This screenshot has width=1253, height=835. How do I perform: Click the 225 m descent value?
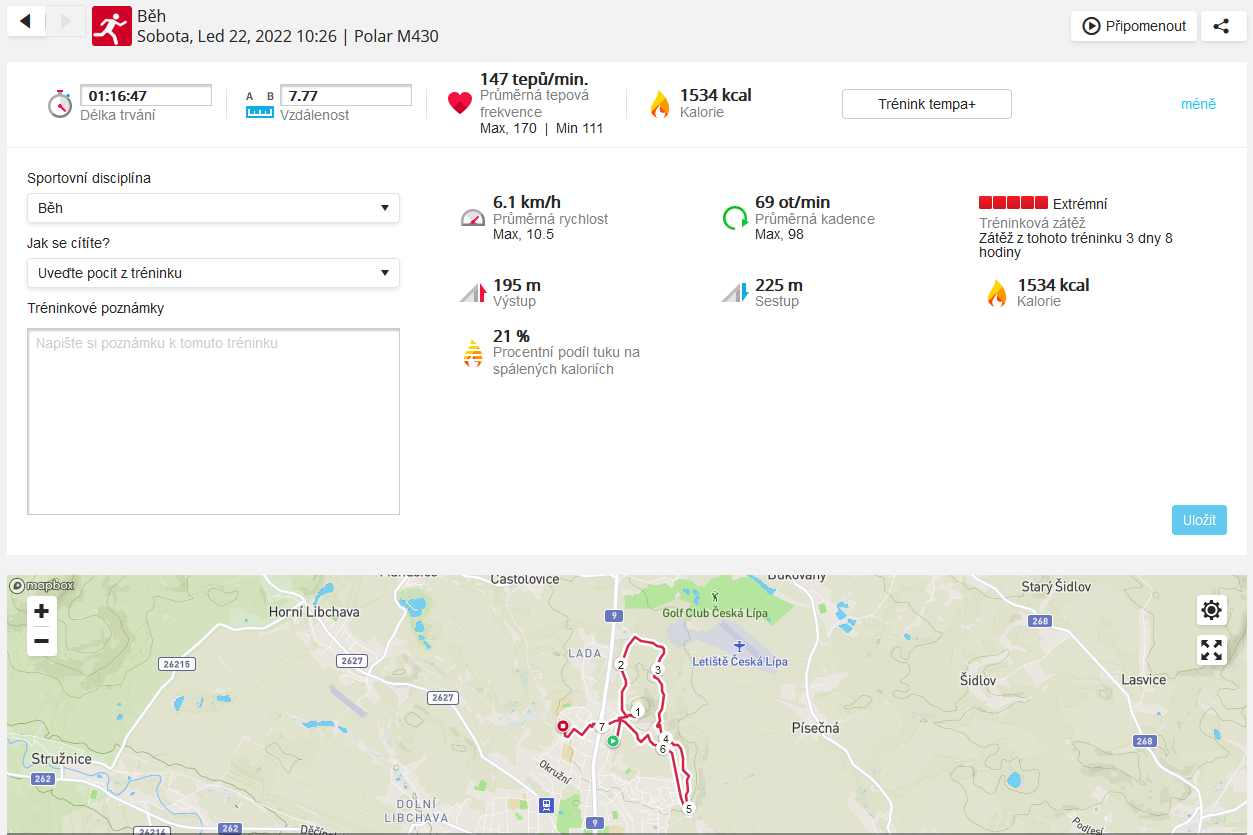point(779,285)
